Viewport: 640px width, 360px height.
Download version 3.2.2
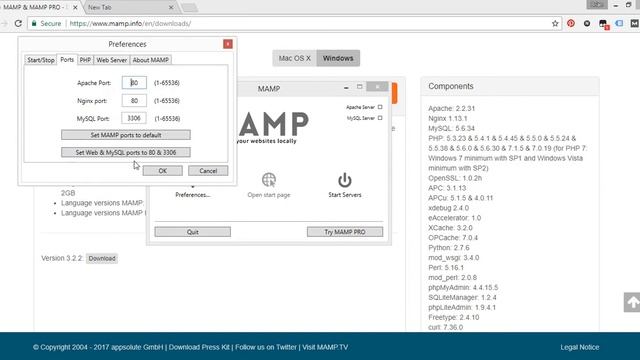[102, 258]
